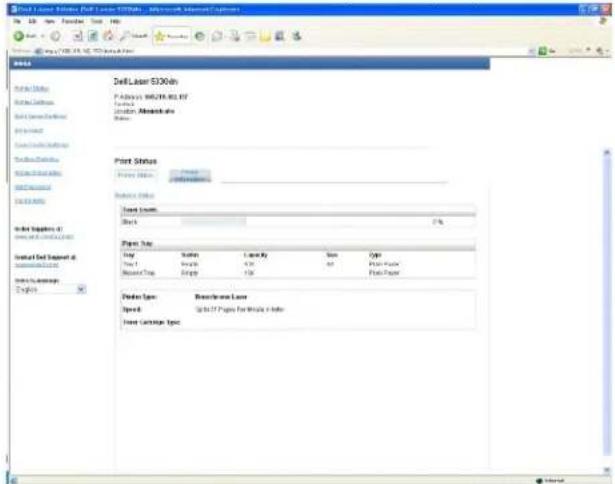Screen dimensions: 615x484
Task: Click the Internet zone status bar indicator
Action: 551,480
